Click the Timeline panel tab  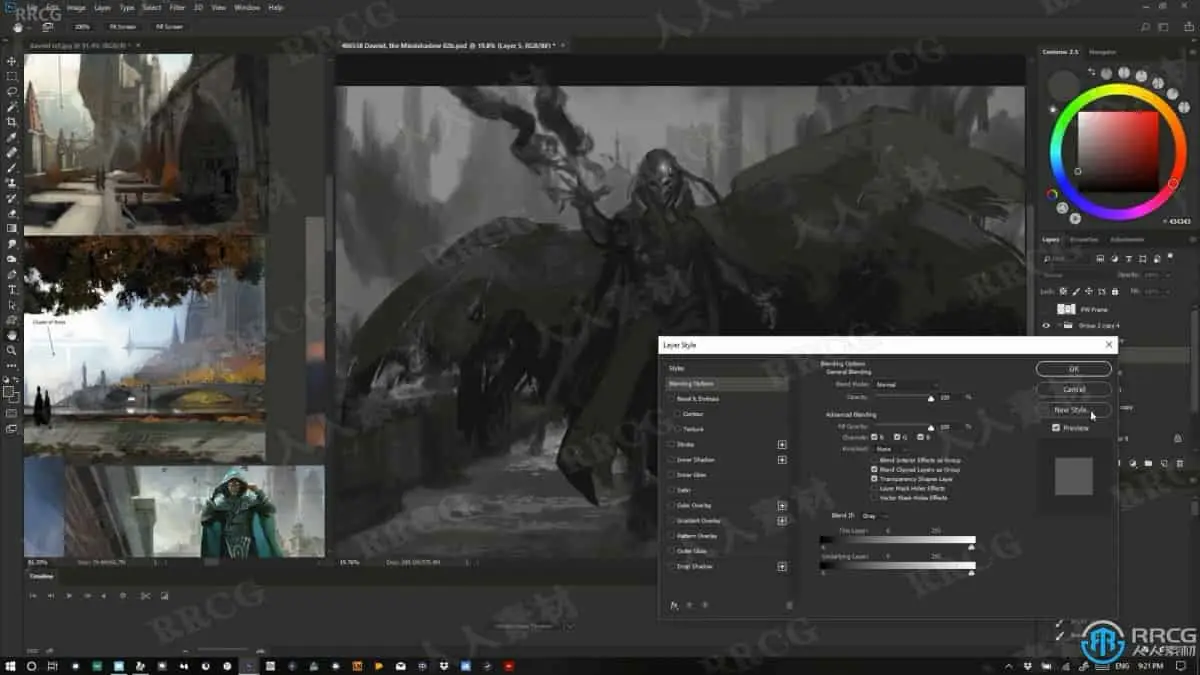coord(41,576)
